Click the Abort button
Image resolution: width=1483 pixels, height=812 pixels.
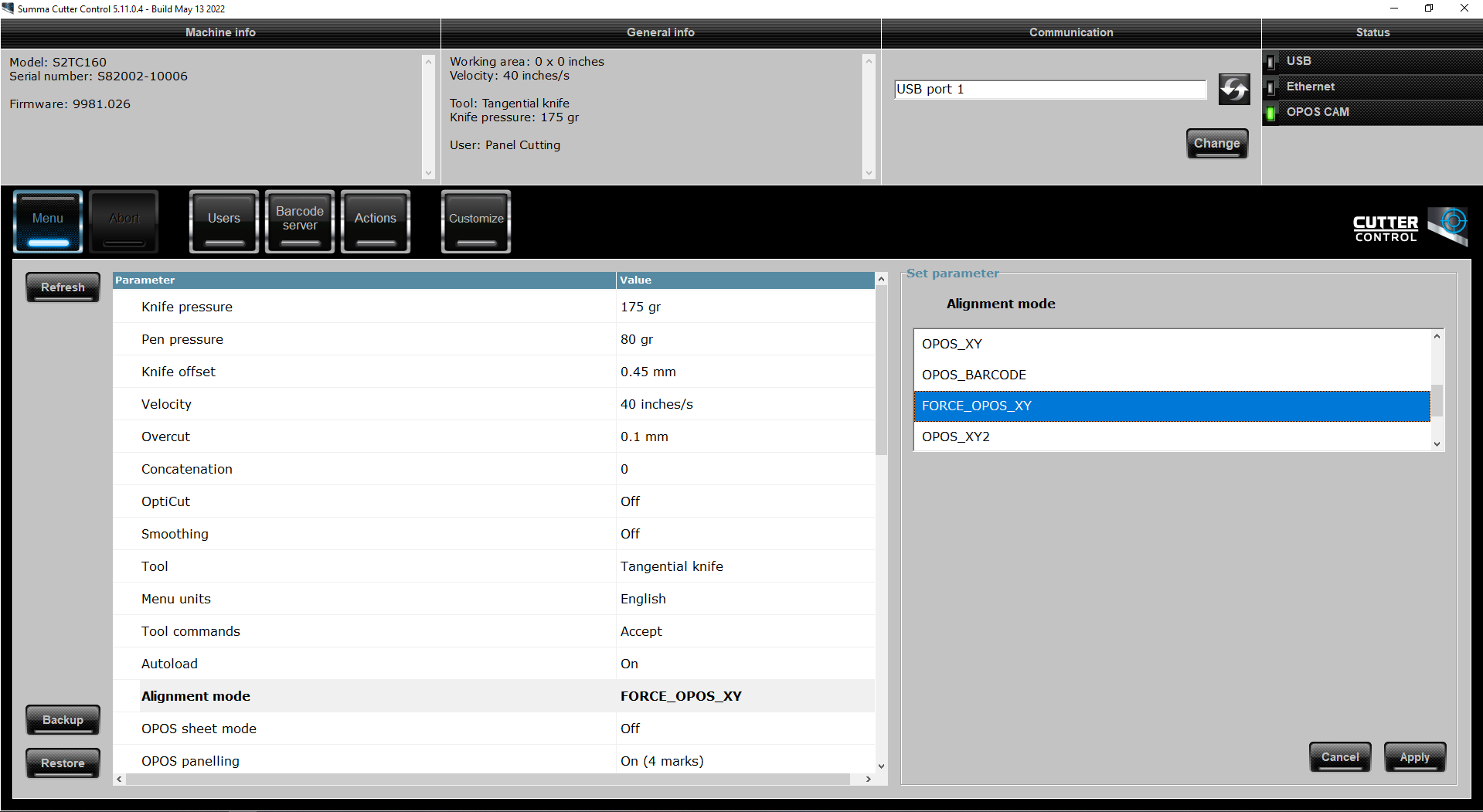pos(124,221)
